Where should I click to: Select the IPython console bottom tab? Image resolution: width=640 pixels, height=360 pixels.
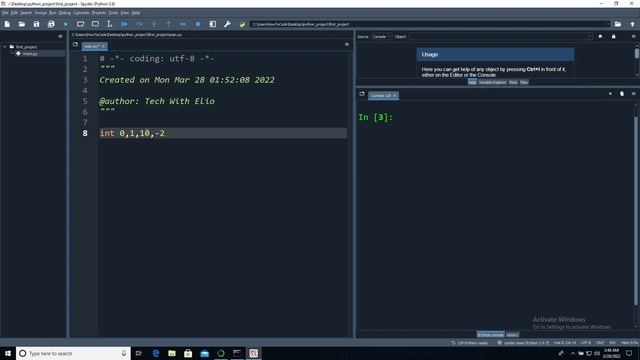pyautogui.click(x=491, y=335)
